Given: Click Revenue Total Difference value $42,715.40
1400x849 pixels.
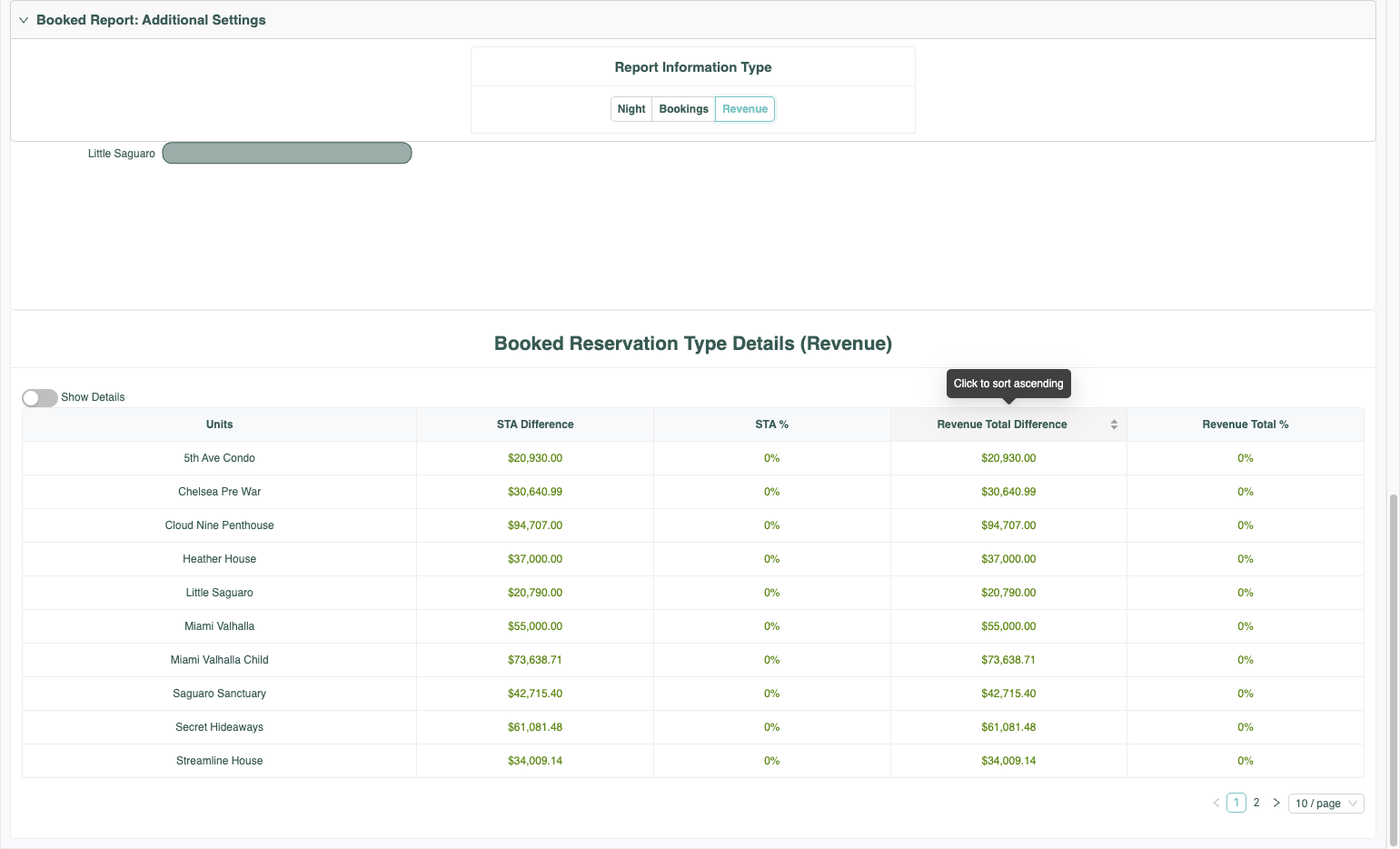Looking at the screenshot, I should tap(1008, 694).
